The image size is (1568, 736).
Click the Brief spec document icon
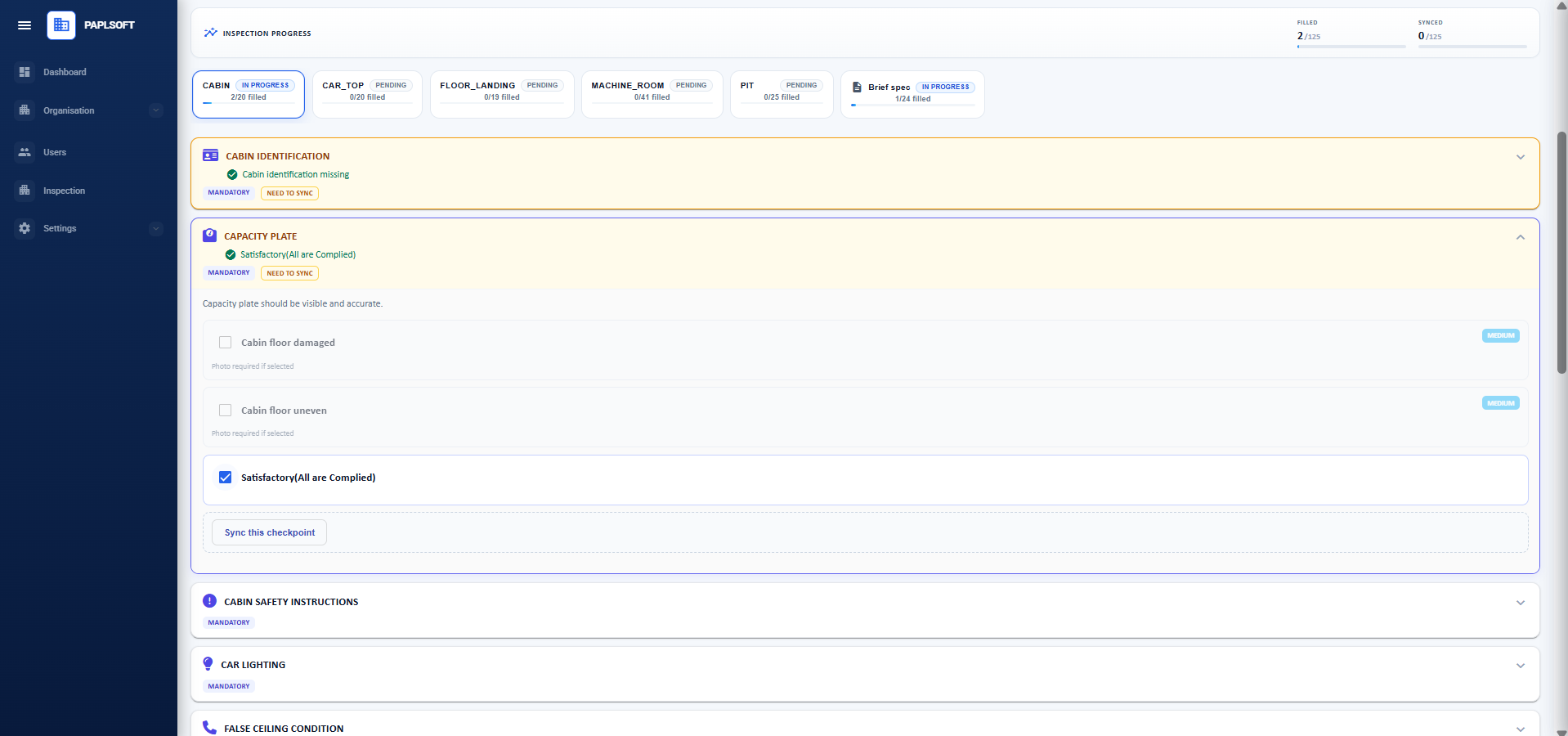pos(857,87)
